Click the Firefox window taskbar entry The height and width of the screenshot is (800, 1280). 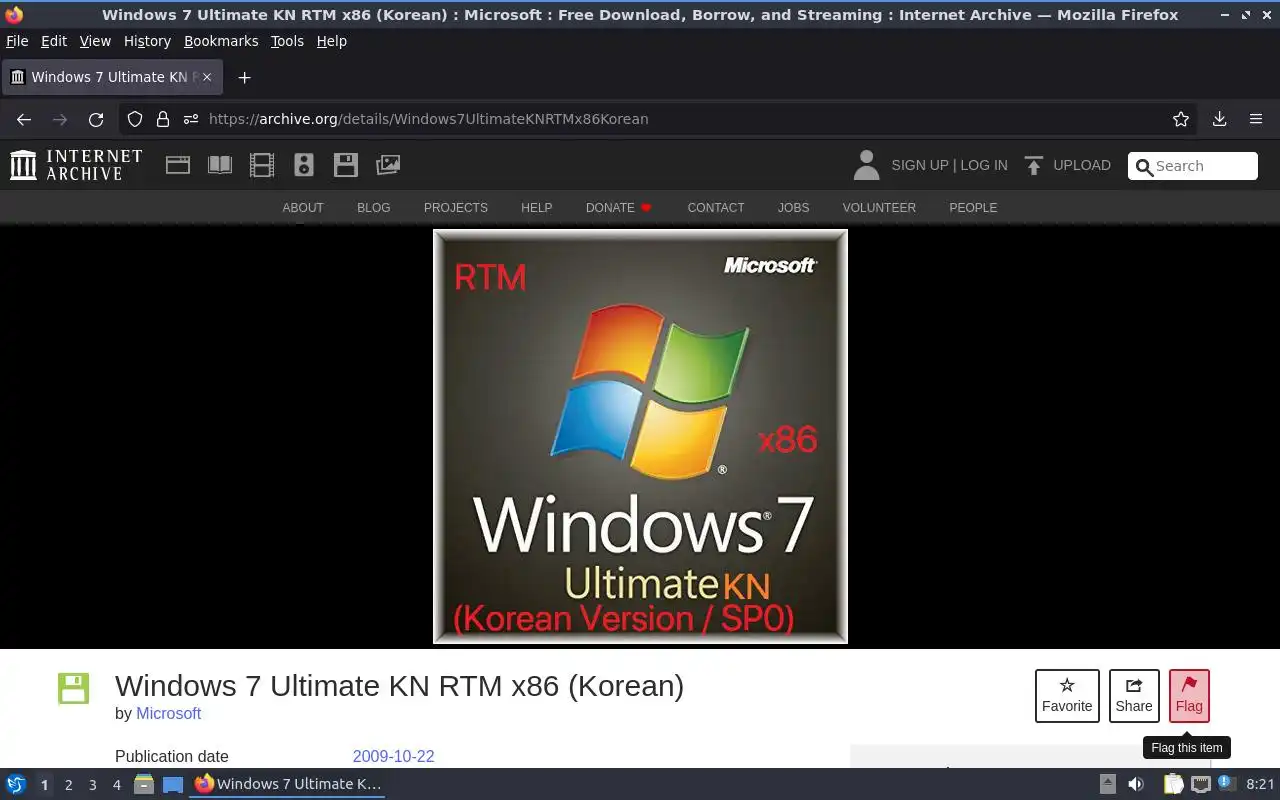288,784
